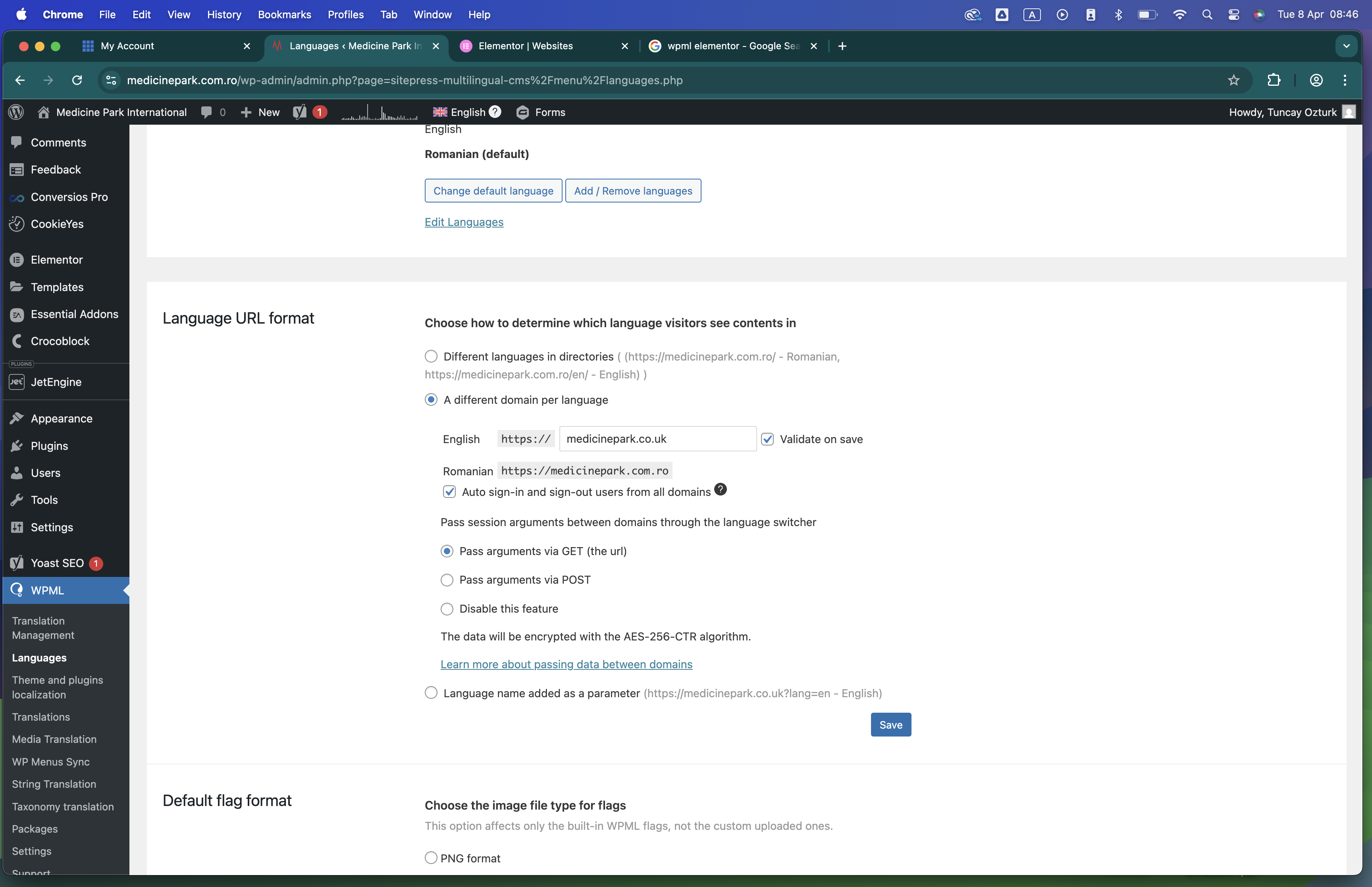The height and width of the screenshot is (887, 1372).
Task: Click Save for Language URL format
Action: [x=891, y=725]
